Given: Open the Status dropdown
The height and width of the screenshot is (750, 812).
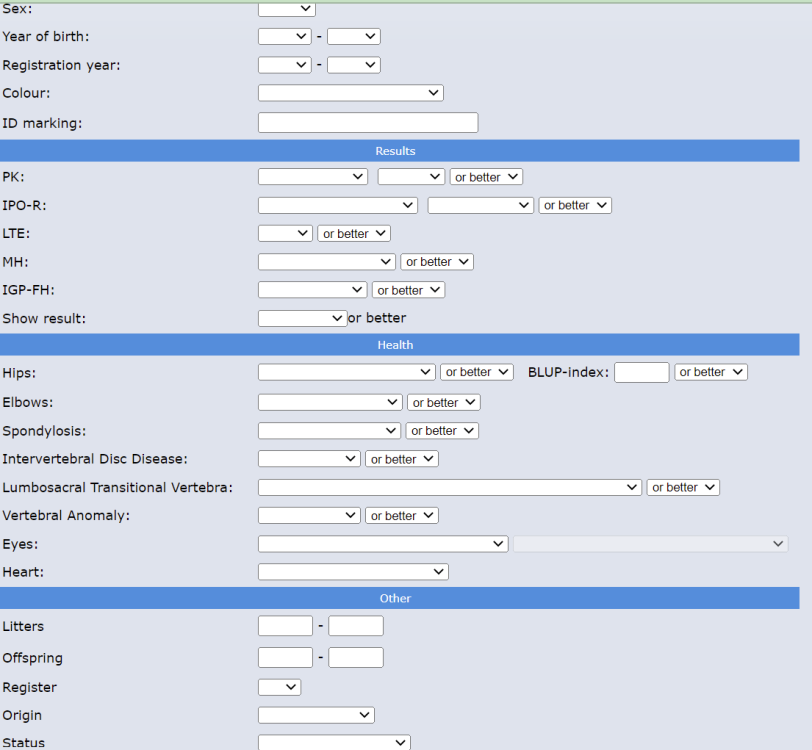Looking at the screenshot, I should [x=334, y=742].
